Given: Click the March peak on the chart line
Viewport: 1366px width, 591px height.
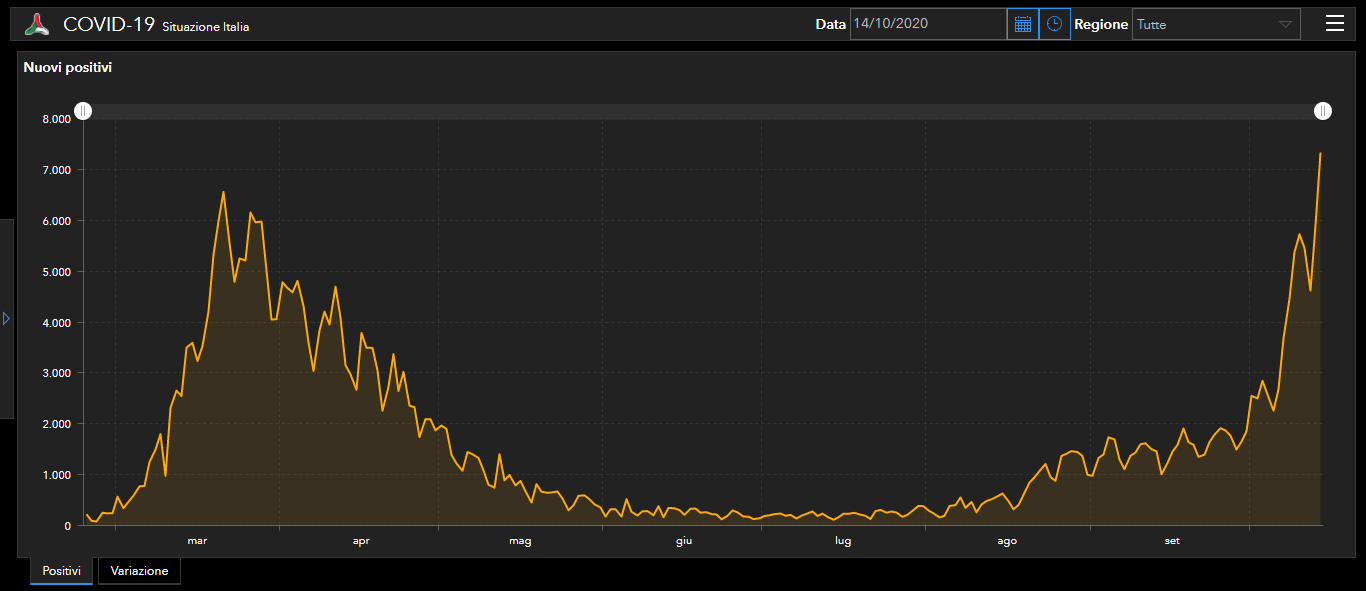Looking at the screenshot, I should 223,192.
